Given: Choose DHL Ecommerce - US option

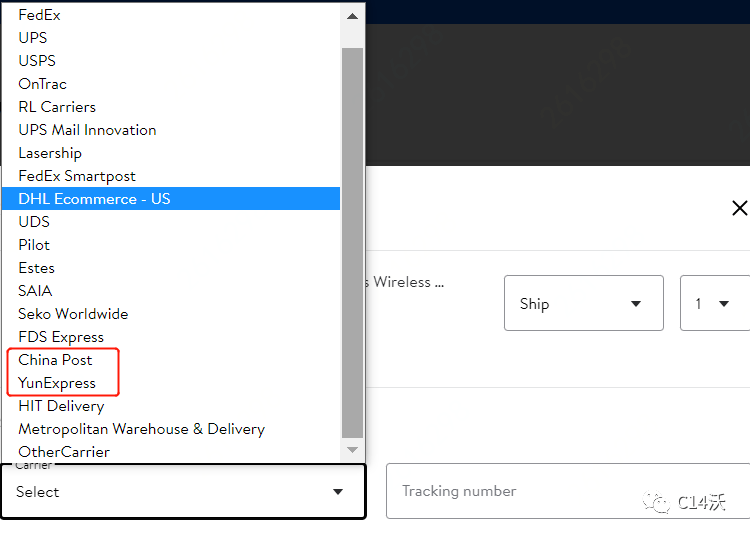Looking at the screenshot, I should click(94, 199).
